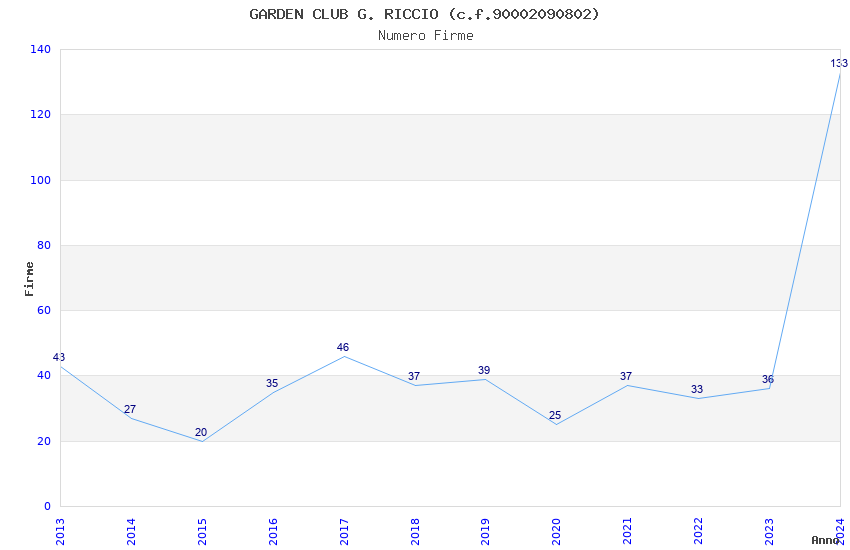Click the data label 37 for 2018
This screenshot has height=550, width=850.
click(414, 376)
